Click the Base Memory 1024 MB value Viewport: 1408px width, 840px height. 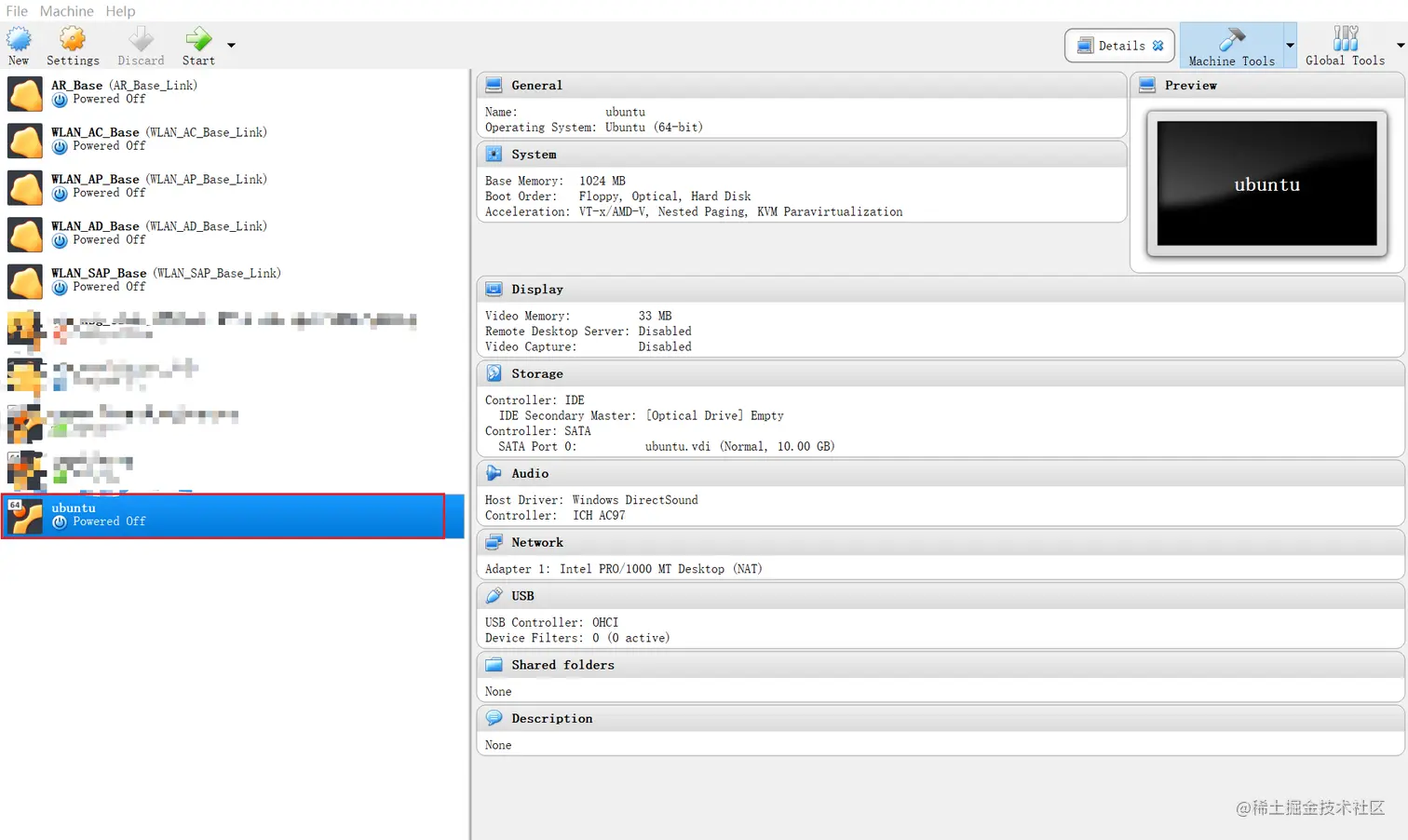point(602,181)
